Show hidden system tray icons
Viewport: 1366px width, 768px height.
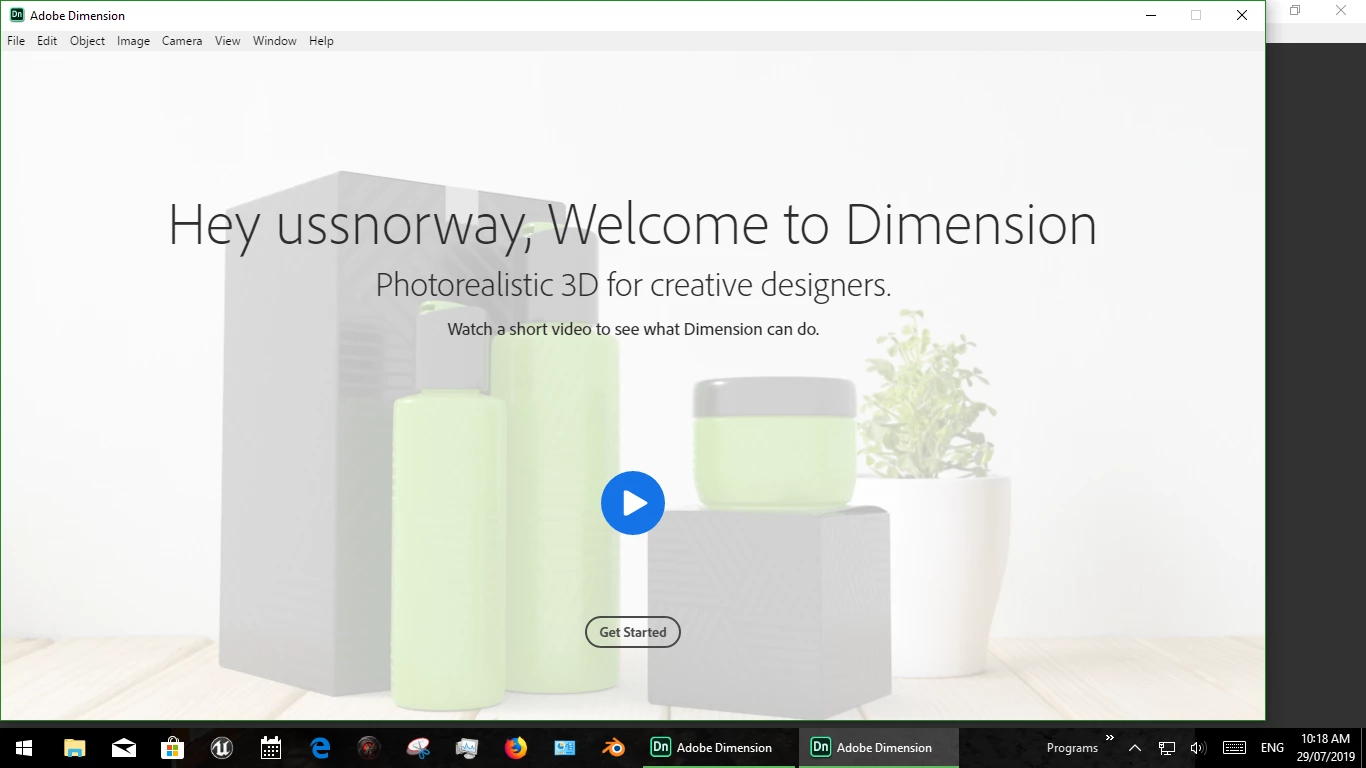click(1135, 748)
